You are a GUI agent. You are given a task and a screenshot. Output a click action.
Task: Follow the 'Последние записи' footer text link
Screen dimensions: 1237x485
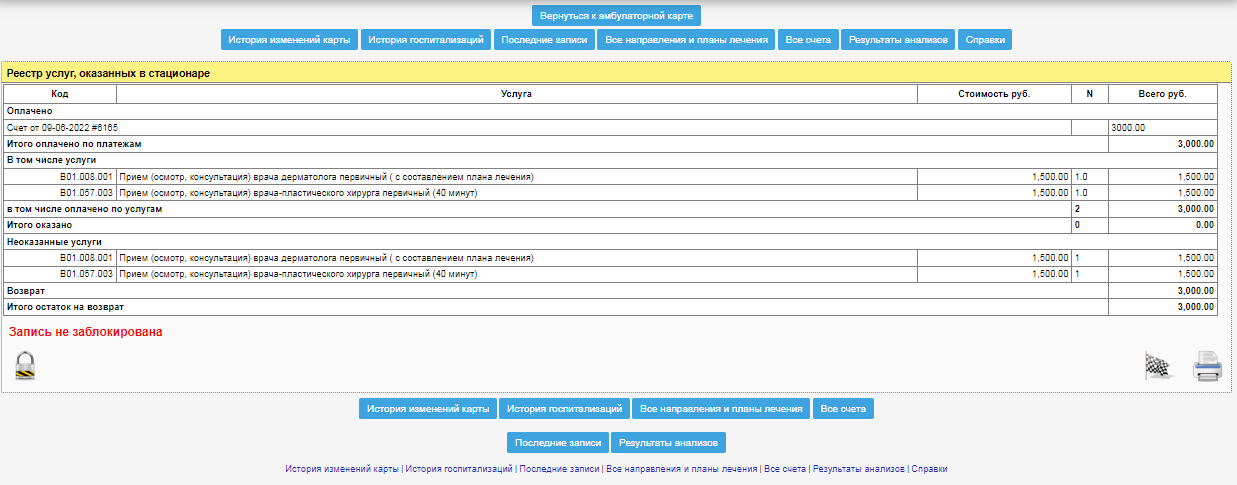pos(559,469)
